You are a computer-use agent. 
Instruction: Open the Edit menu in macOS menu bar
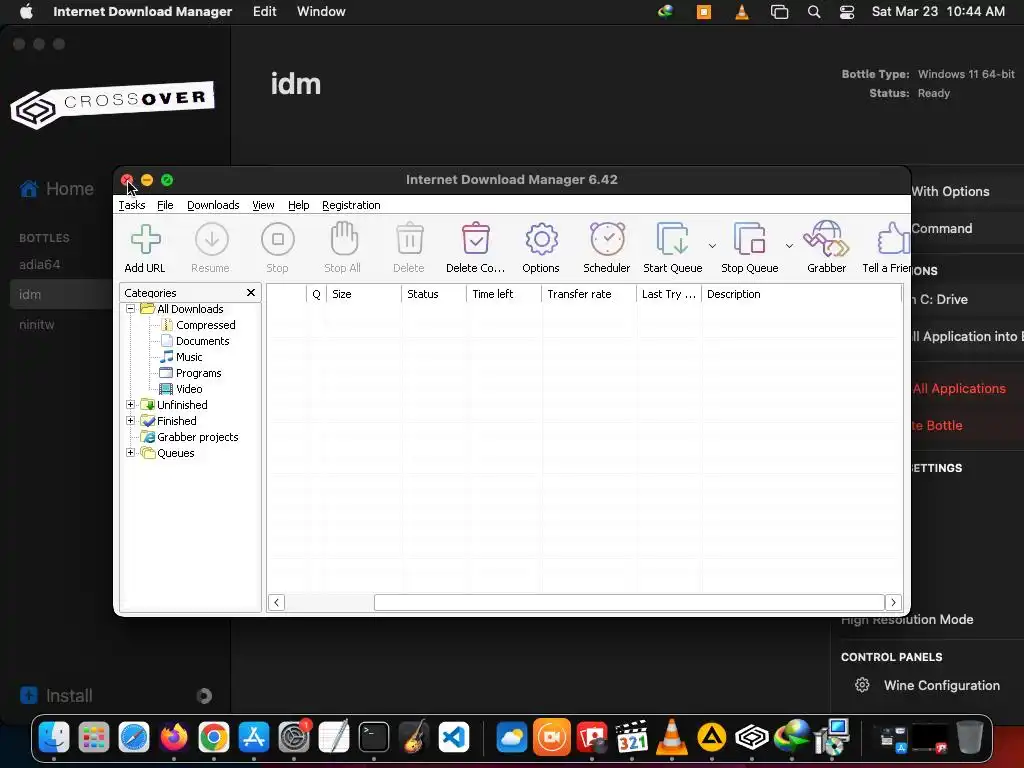click(x=264, y=12)
